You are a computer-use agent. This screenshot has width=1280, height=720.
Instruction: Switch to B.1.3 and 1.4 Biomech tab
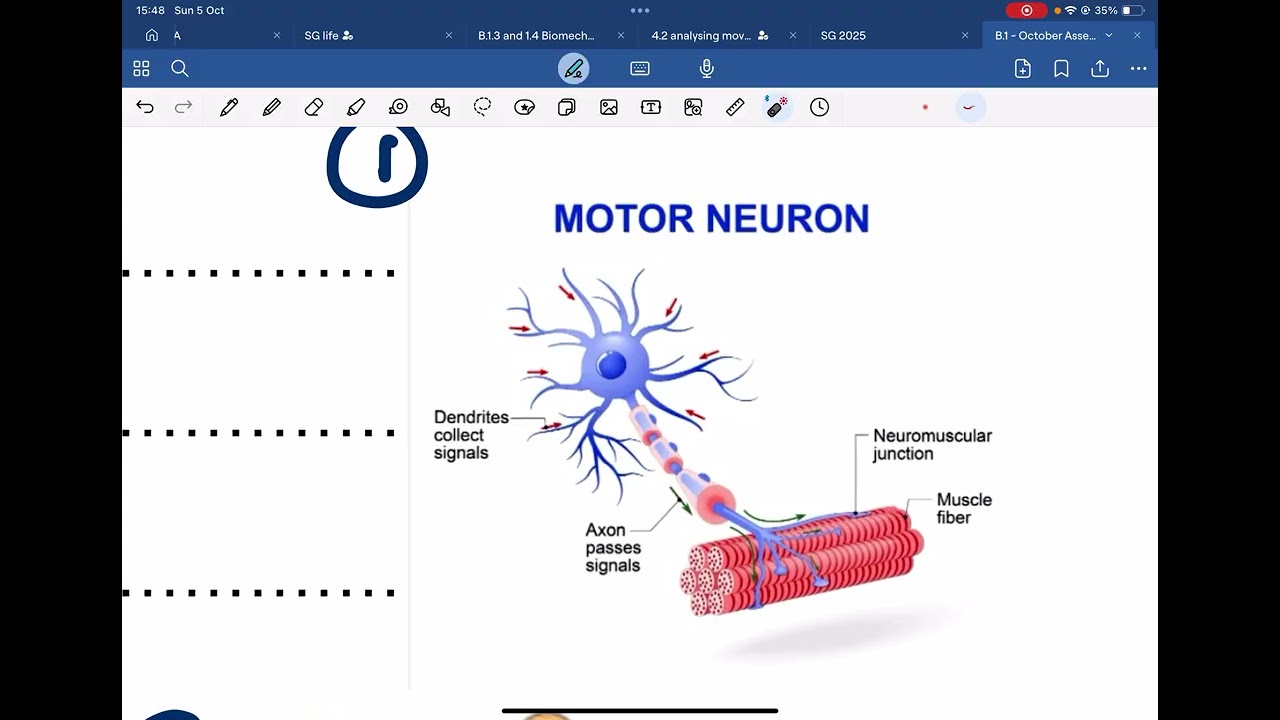point(536,35)
